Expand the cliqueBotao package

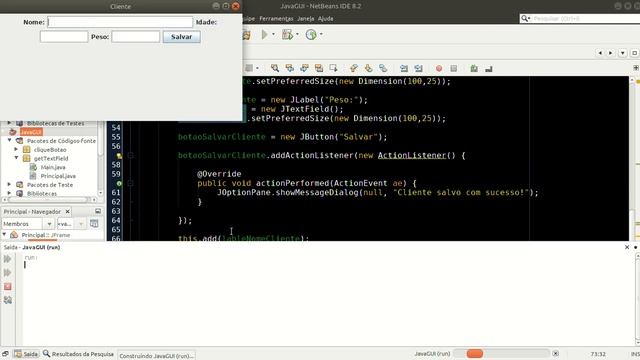(17, 149)
